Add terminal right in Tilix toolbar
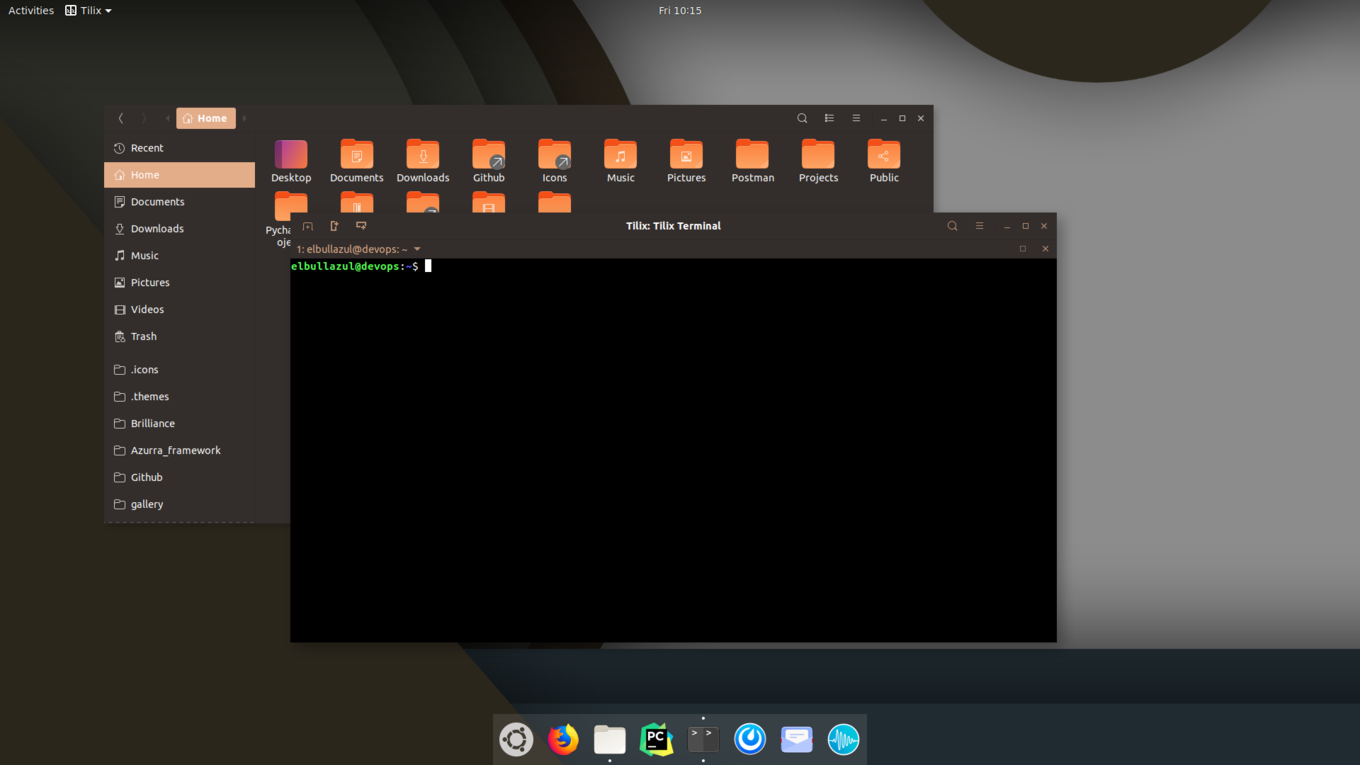This screenshot has height=765, width=1360. pyautogui.click(x=334, y=226)
